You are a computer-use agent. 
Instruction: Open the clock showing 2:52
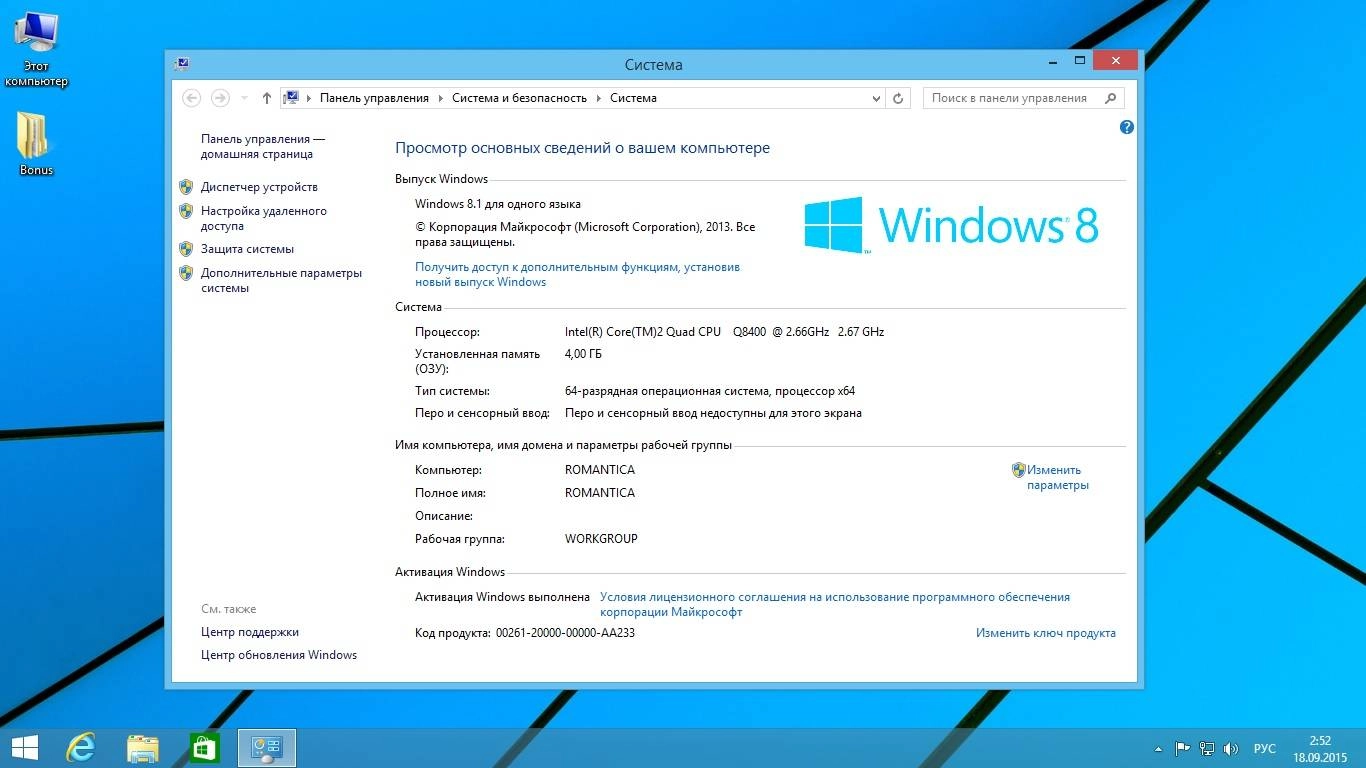[x=1320, y=748]
